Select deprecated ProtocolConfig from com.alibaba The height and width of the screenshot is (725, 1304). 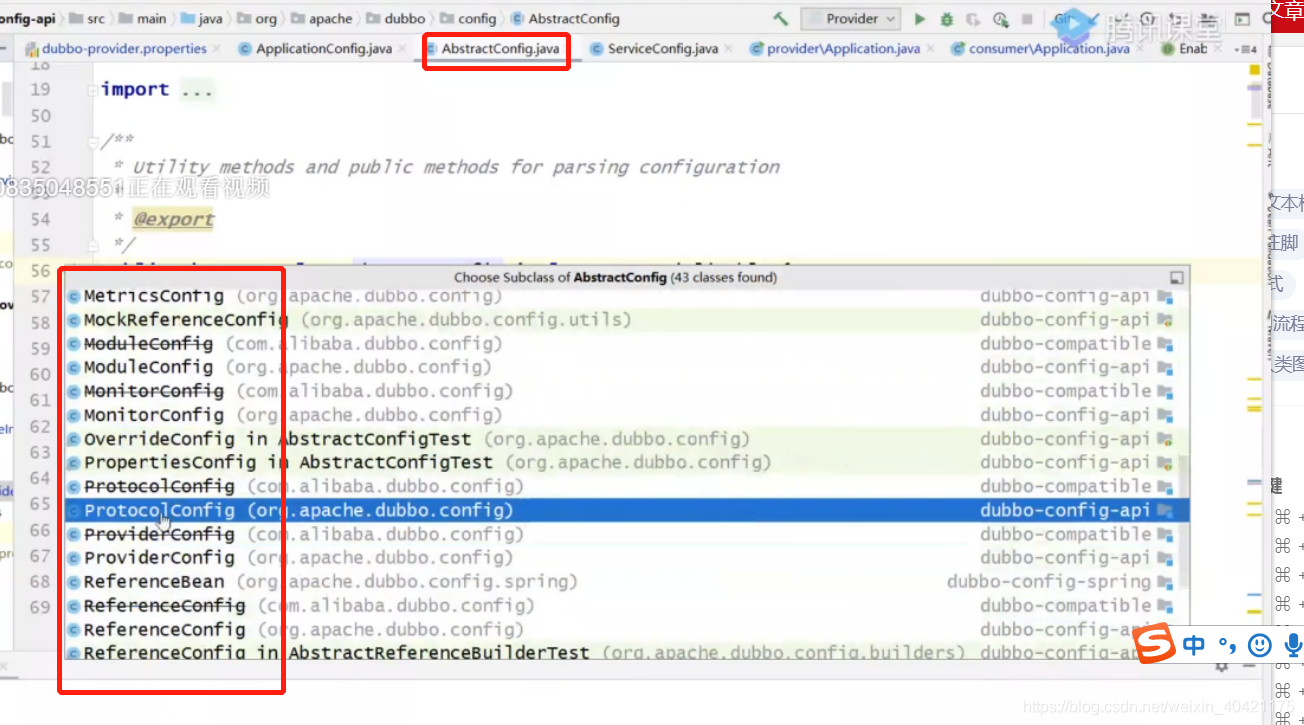(627, 487)
